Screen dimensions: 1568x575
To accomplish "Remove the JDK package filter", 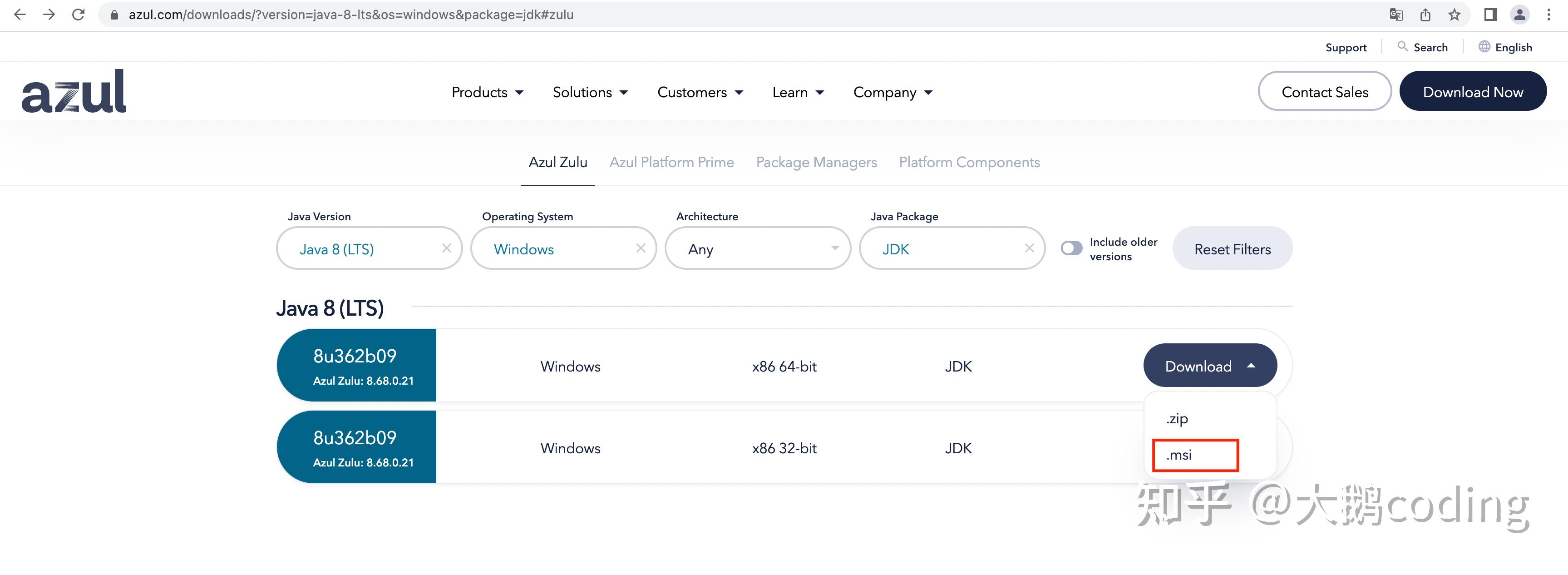I will pos(1029,248).
